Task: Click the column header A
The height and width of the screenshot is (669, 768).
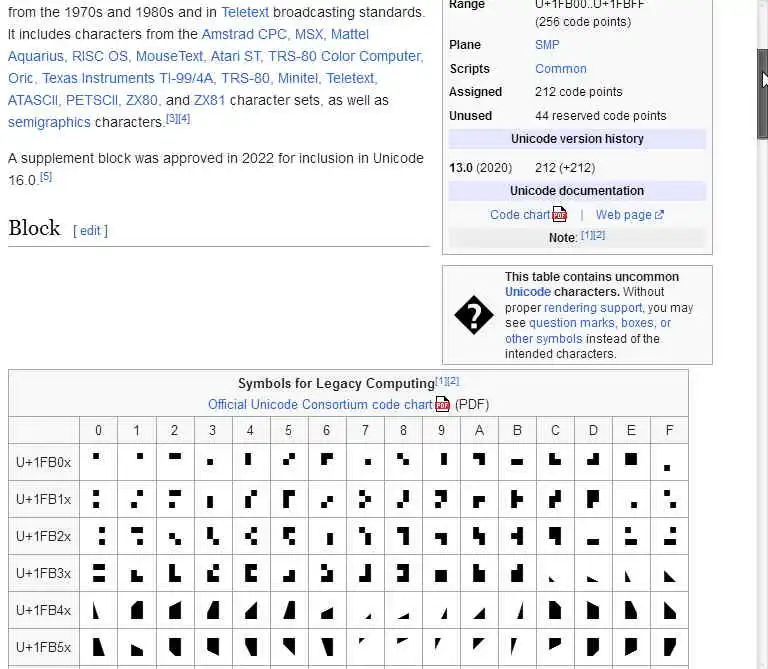Action: [x=479, y=430]
